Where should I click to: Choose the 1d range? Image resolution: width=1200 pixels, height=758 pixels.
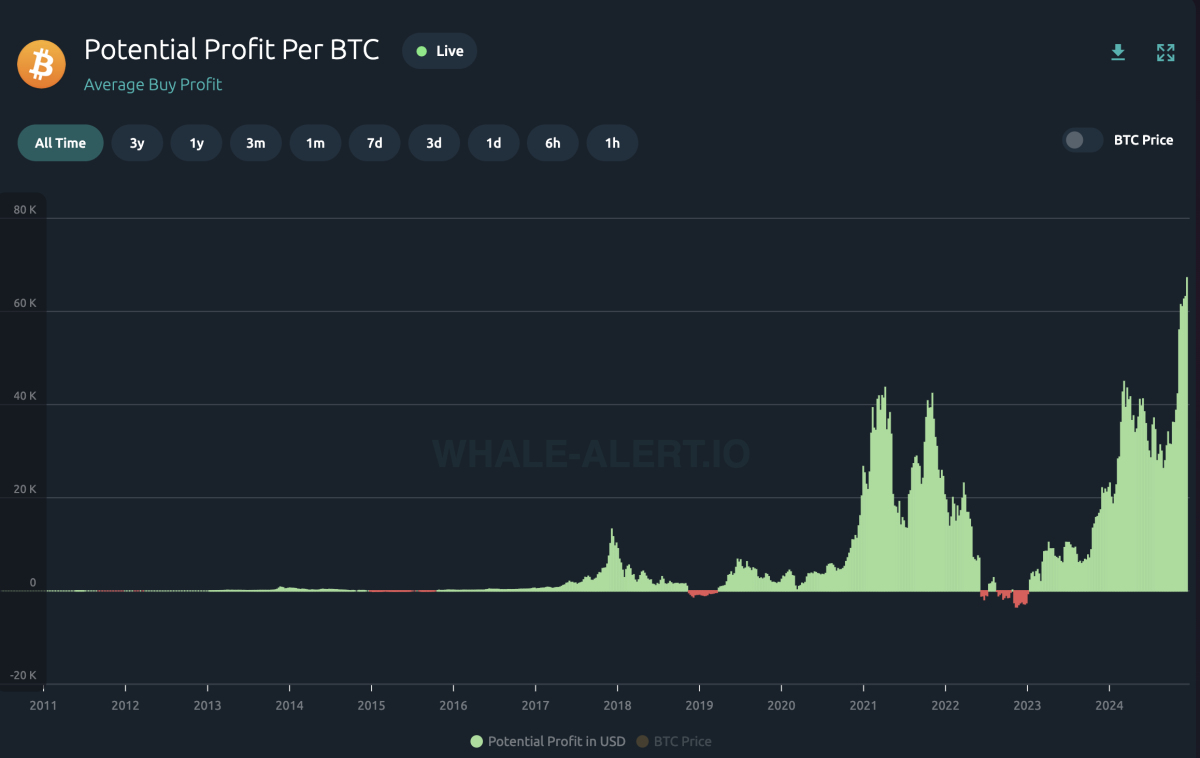tap(493, 143)
